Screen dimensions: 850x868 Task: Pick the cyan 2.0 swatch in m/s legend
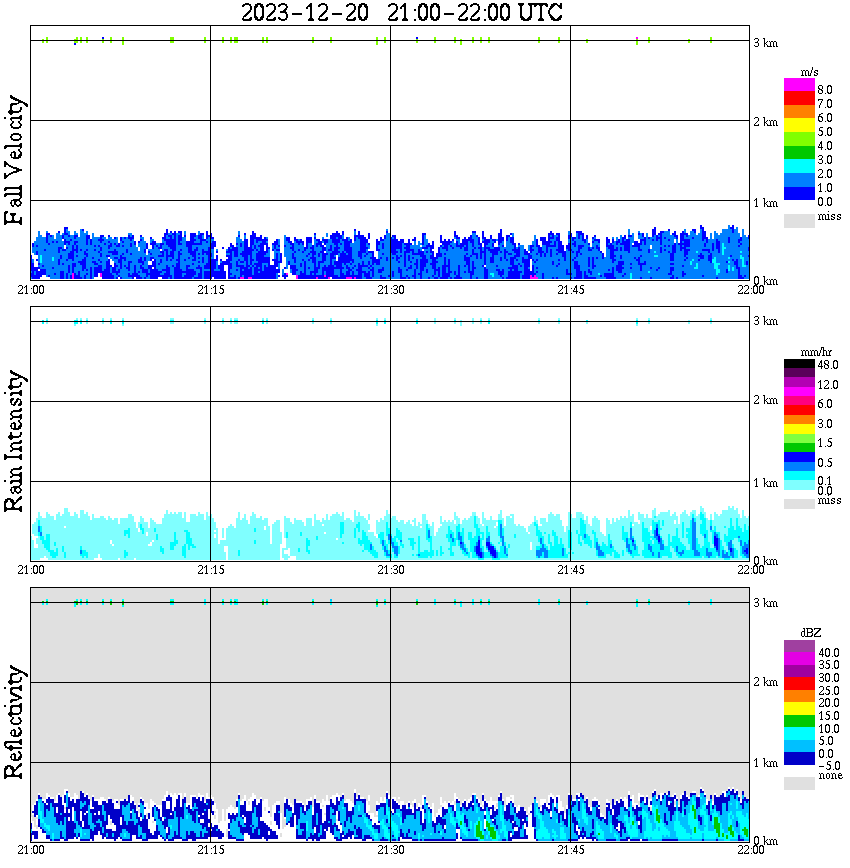tap(800, 166)
